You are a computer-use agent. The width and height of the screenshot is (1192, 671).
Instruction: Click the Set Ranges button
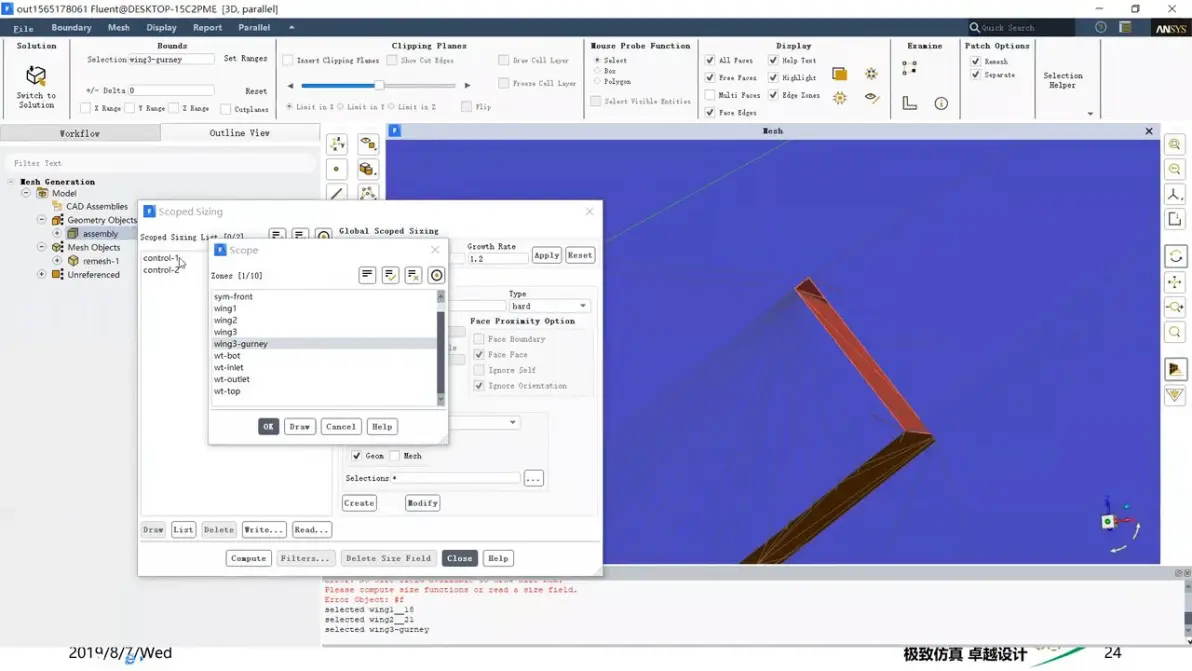pyautogui.click(x=246, y=59)
